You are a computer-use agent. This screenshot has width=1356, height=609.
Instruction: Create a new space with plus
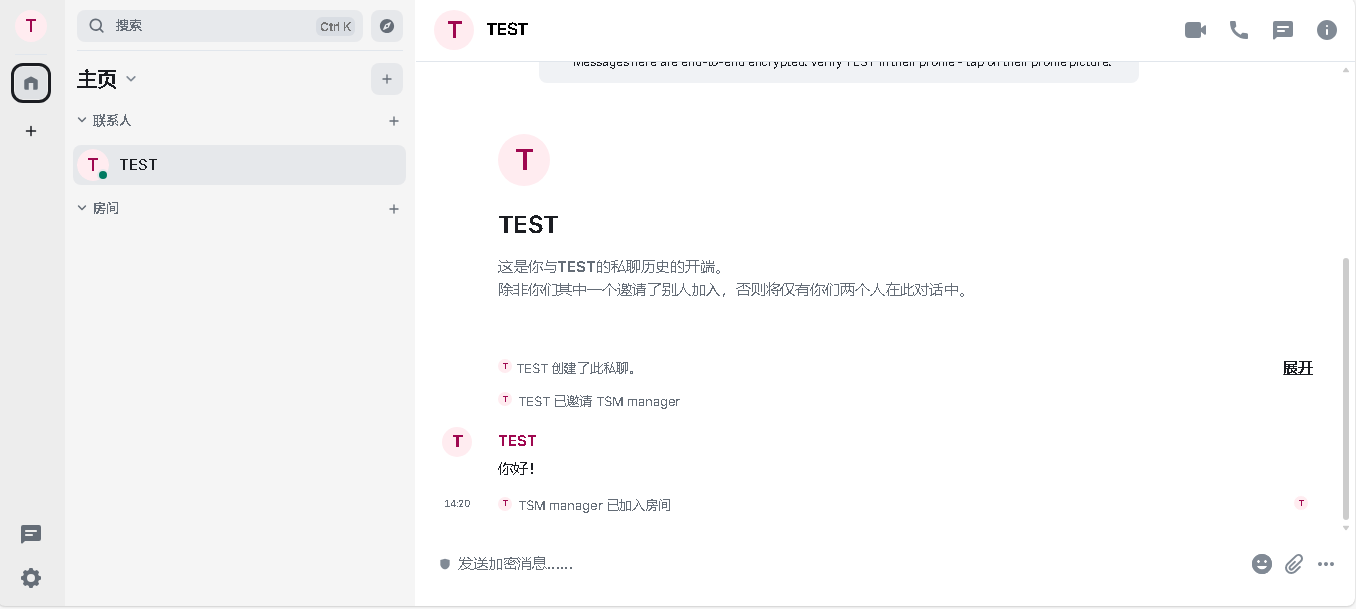click(31, 131)
